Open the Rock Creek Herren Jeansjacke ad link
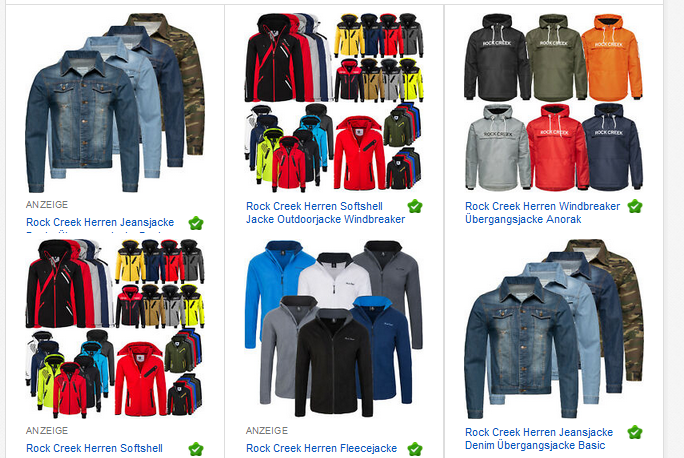 point(100,222)
